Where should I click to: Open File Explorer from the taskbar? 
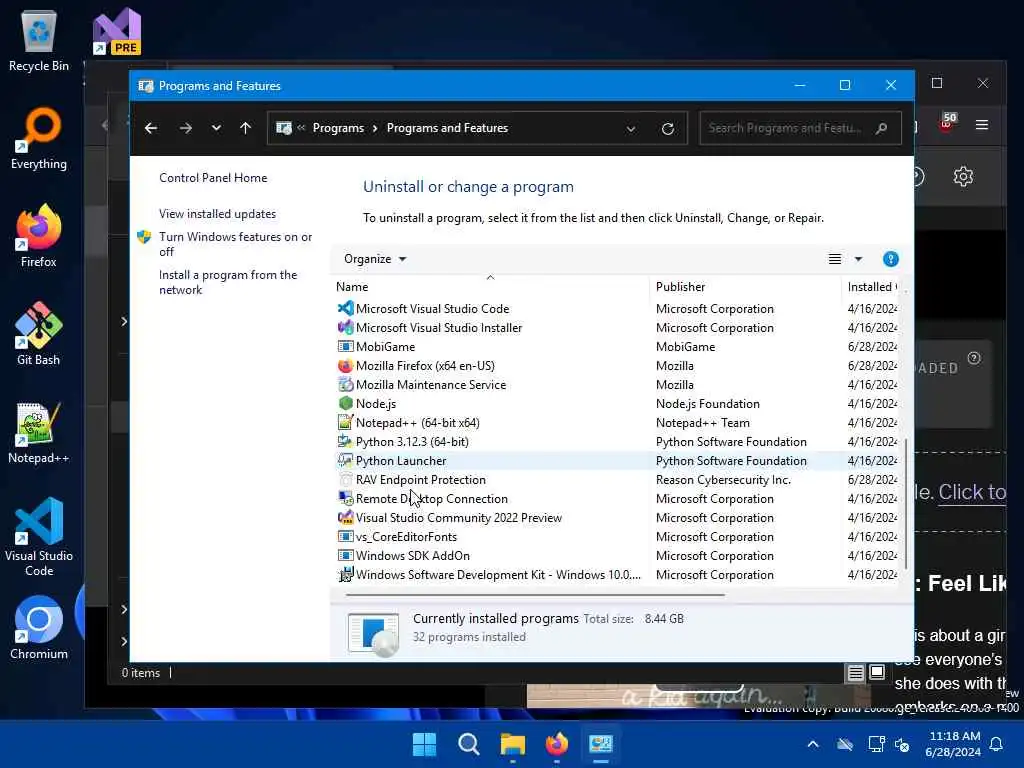513,744
